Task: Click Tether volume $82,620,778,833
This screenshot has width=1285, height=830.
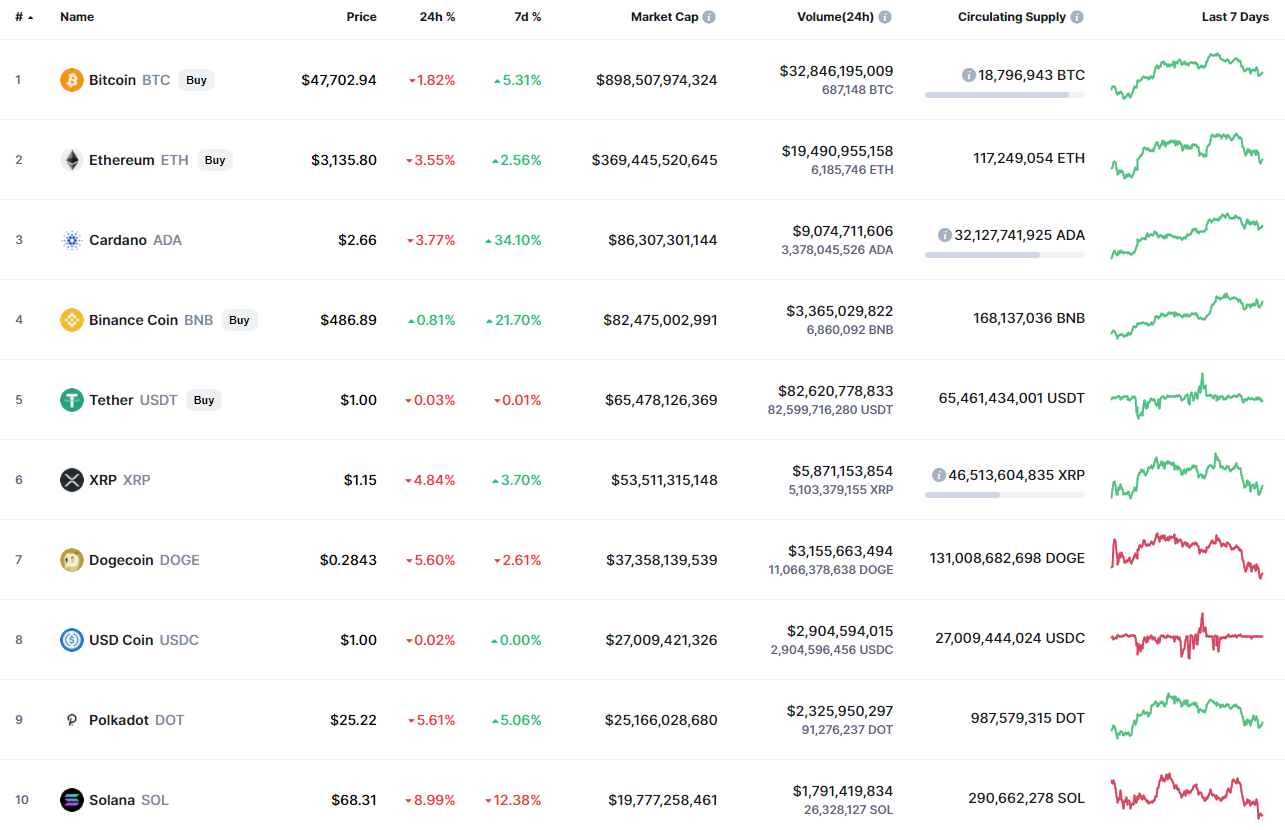Action: [x=836, y=391]
